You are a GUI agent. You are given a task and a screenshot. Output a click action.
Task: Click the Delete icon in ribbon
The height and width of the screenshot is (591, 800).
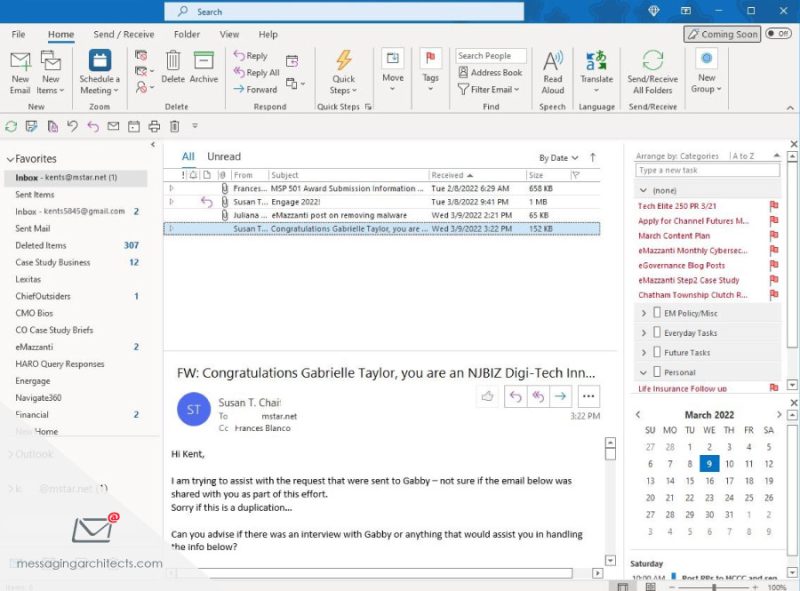point(174,62)
